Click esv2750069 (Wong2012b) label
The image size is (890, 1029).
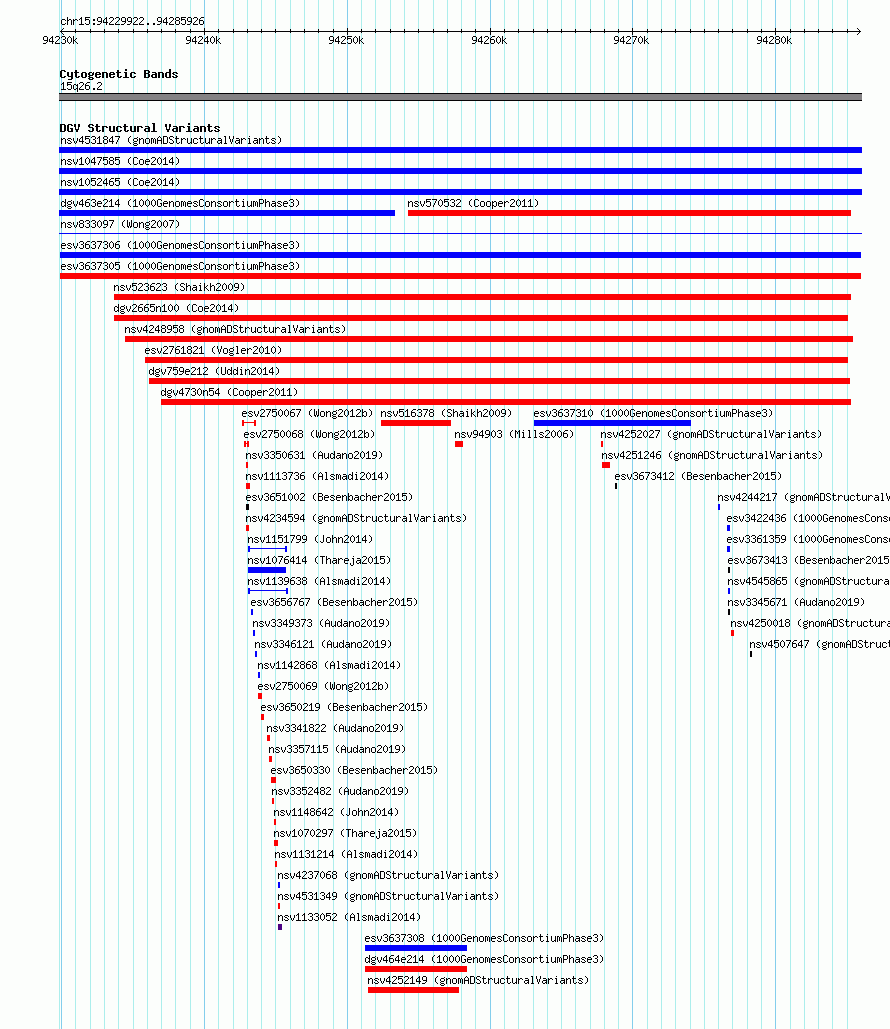click(x=323, y=686)
